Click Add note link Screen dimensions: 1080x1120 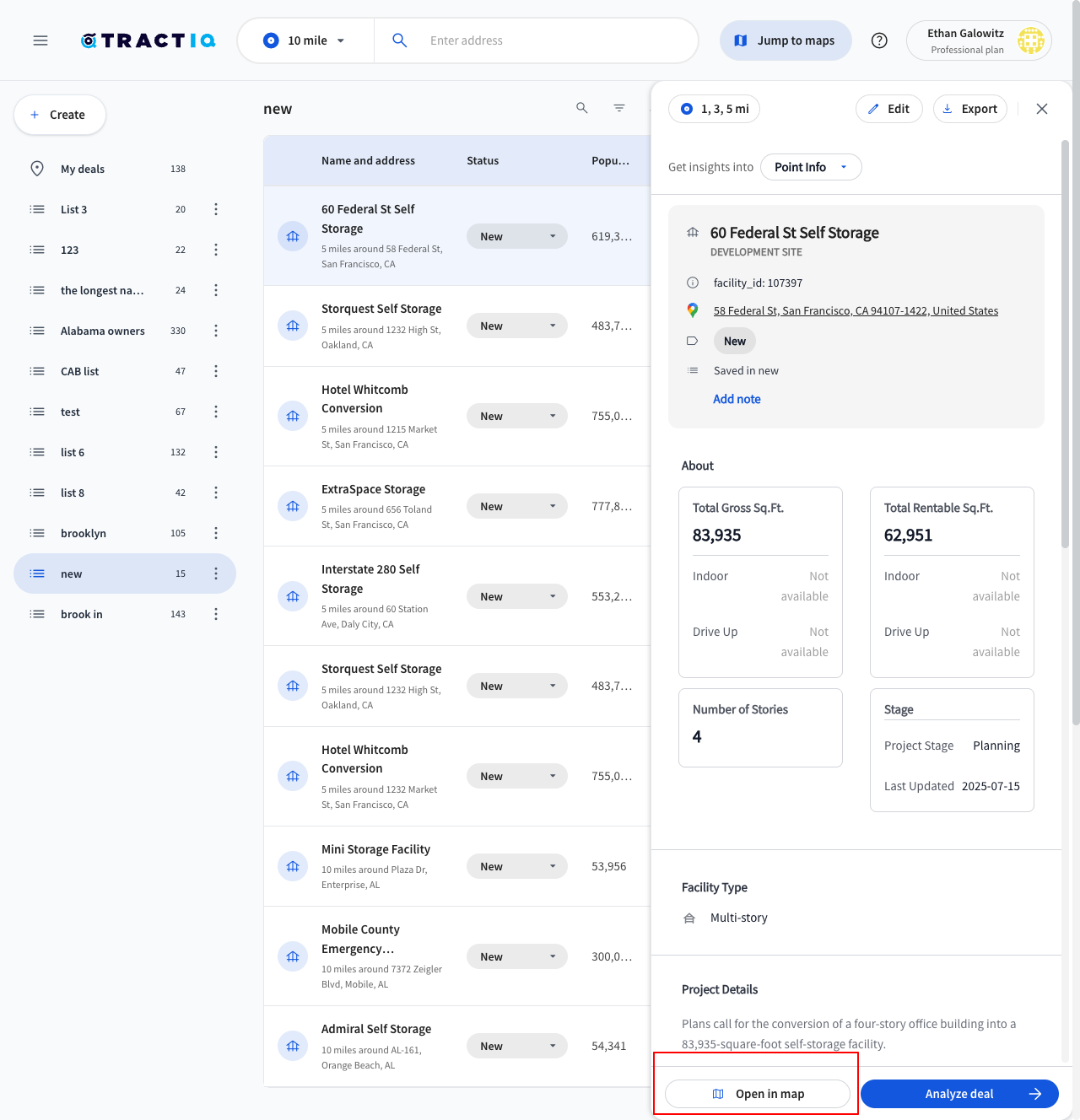(737, 399)
